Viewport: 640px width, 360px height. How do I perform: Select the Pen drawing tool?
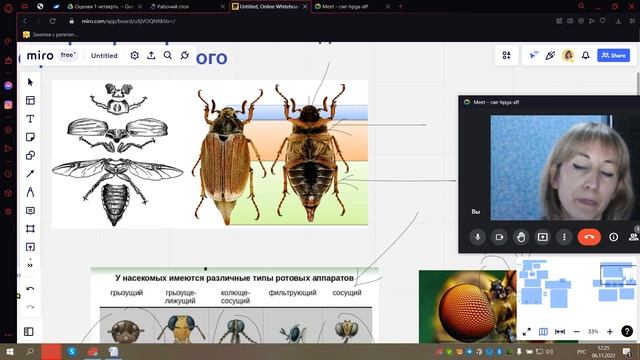(30, 192)
